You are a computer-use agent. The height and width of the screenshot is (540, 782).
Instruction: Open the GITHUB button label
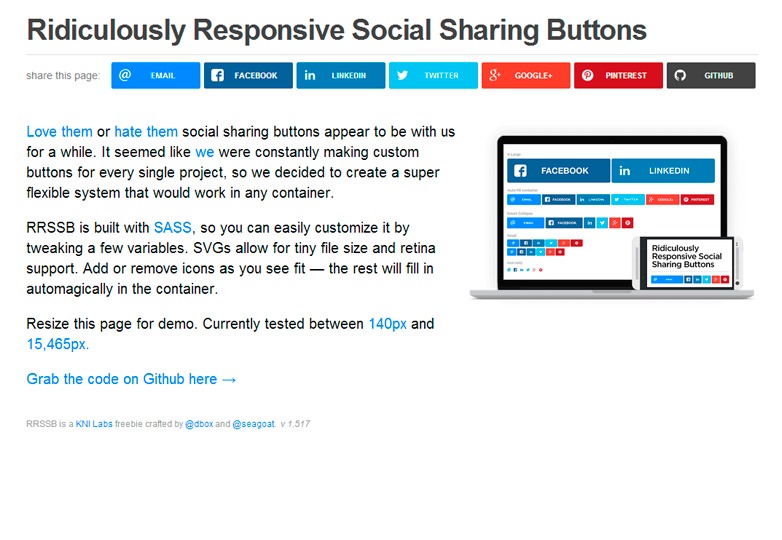(x=719, y=76)
